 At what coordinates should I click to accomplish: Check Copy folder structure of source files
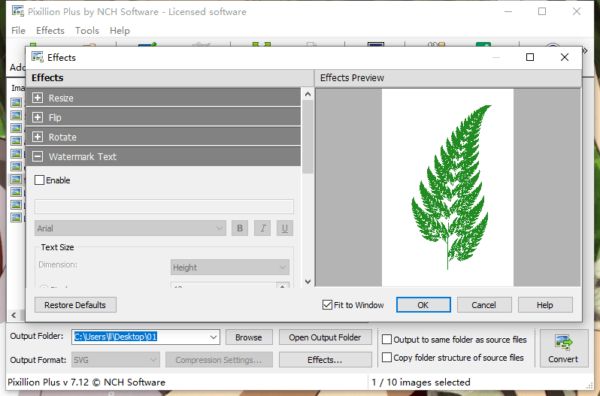[x=387, y=357]
